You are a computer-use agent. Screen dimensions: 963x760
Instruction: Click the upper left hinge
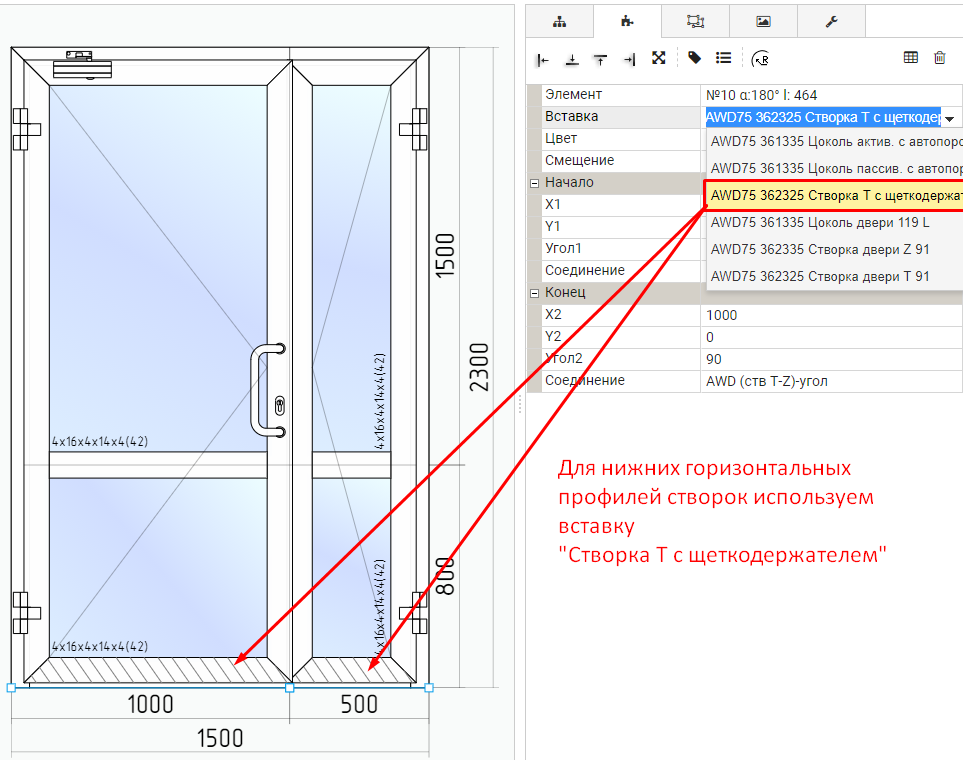26,129
